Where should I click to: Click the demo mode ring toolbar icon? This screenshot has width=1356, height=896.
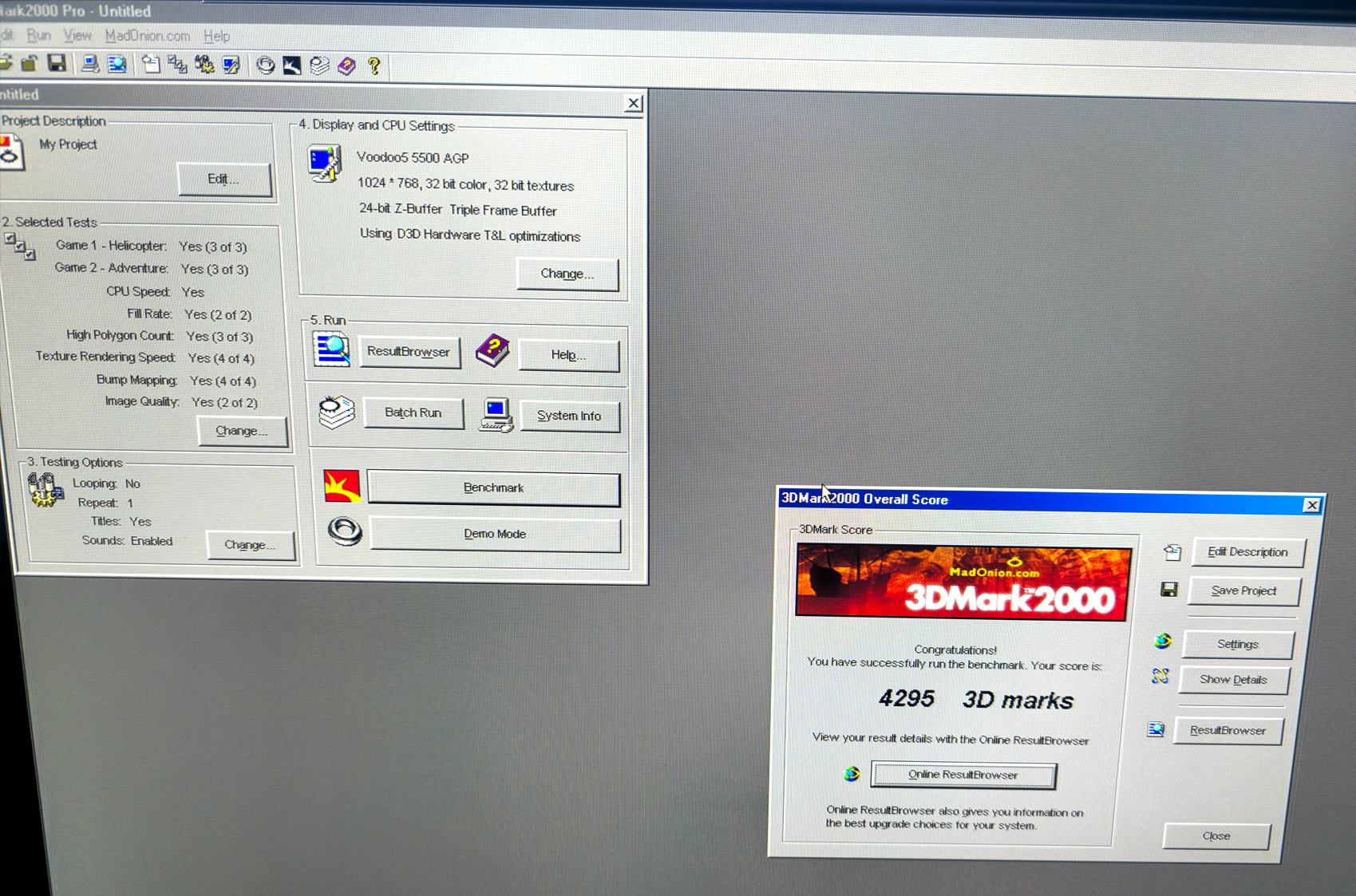tap(265, 65)
